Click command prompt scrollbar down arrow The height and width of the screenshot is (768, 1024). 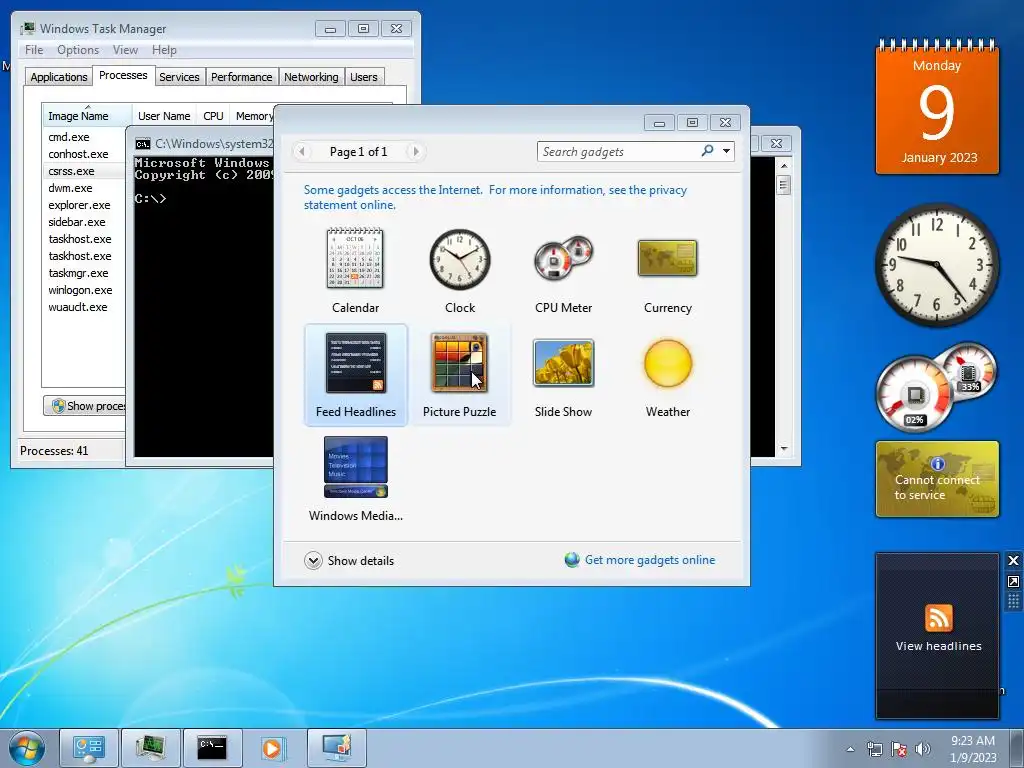[x=784, y=449]
